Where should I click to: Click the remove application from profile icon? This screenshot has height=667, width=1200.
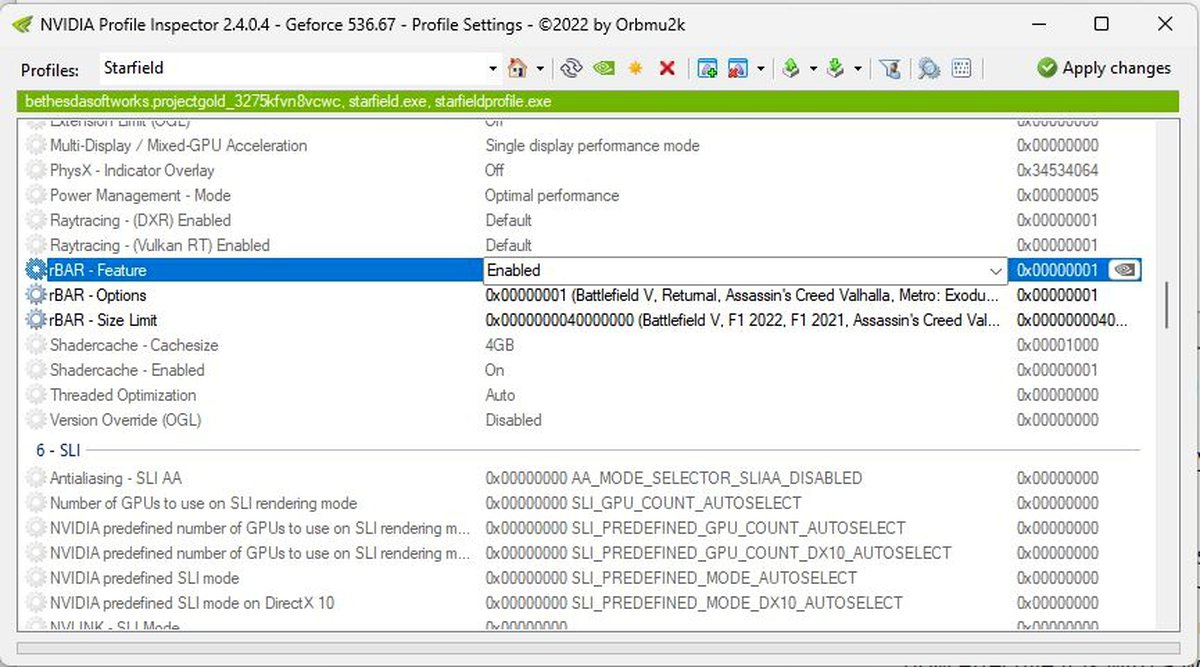[x=739, y=68]
